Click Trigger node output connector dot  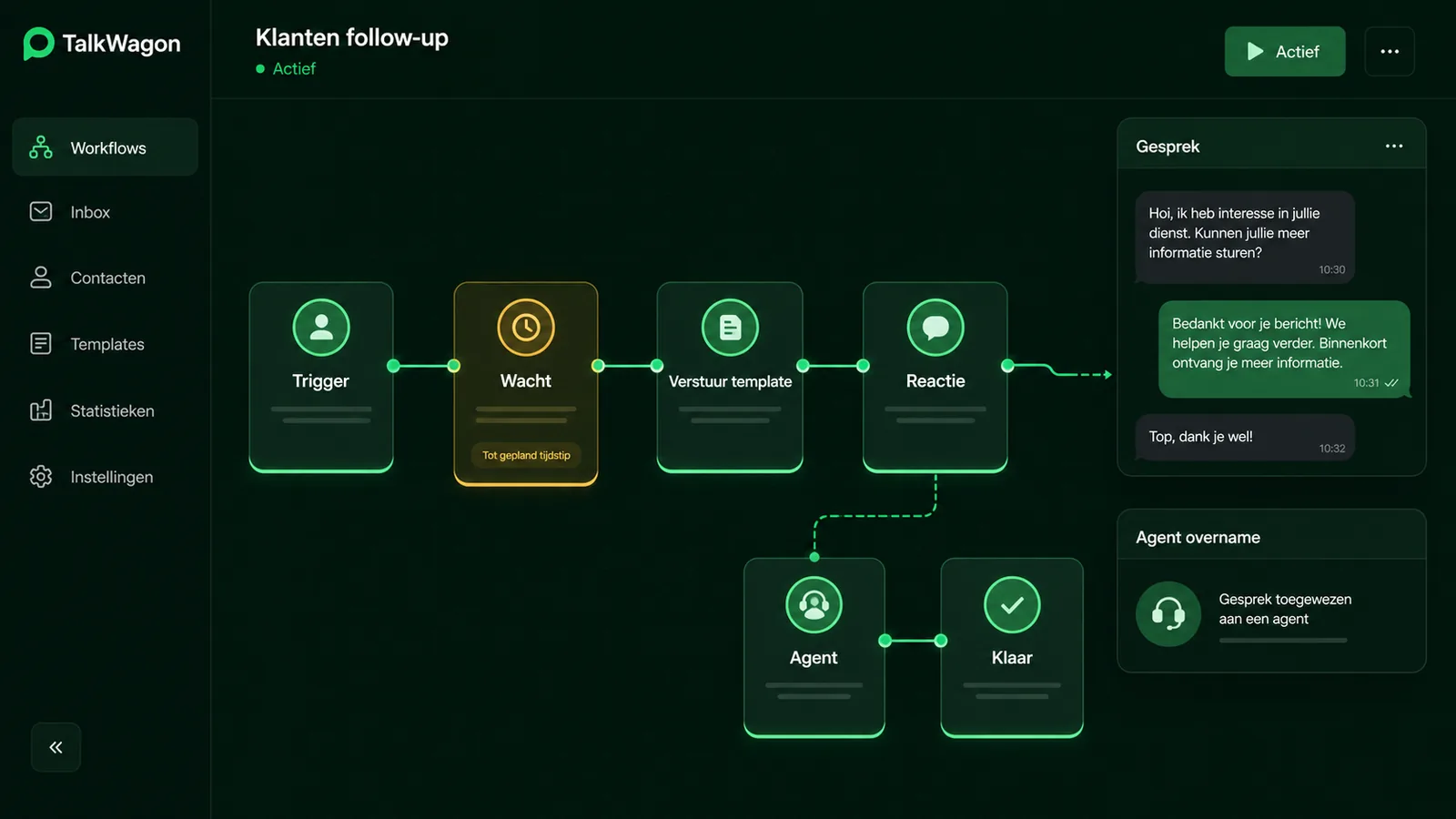pos(393,366)
